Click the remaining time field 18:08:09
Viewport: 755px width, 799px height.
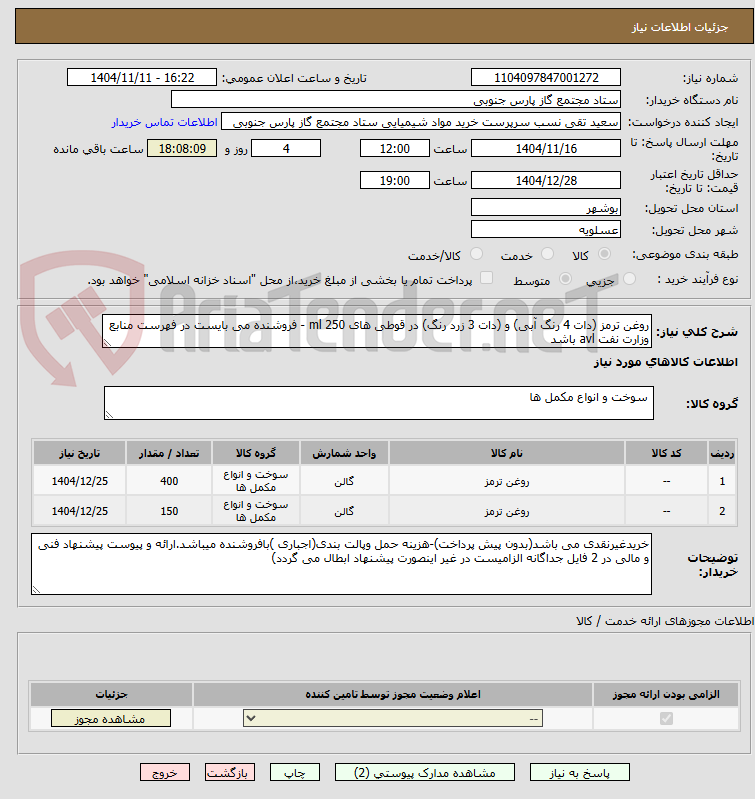[182, 148]
